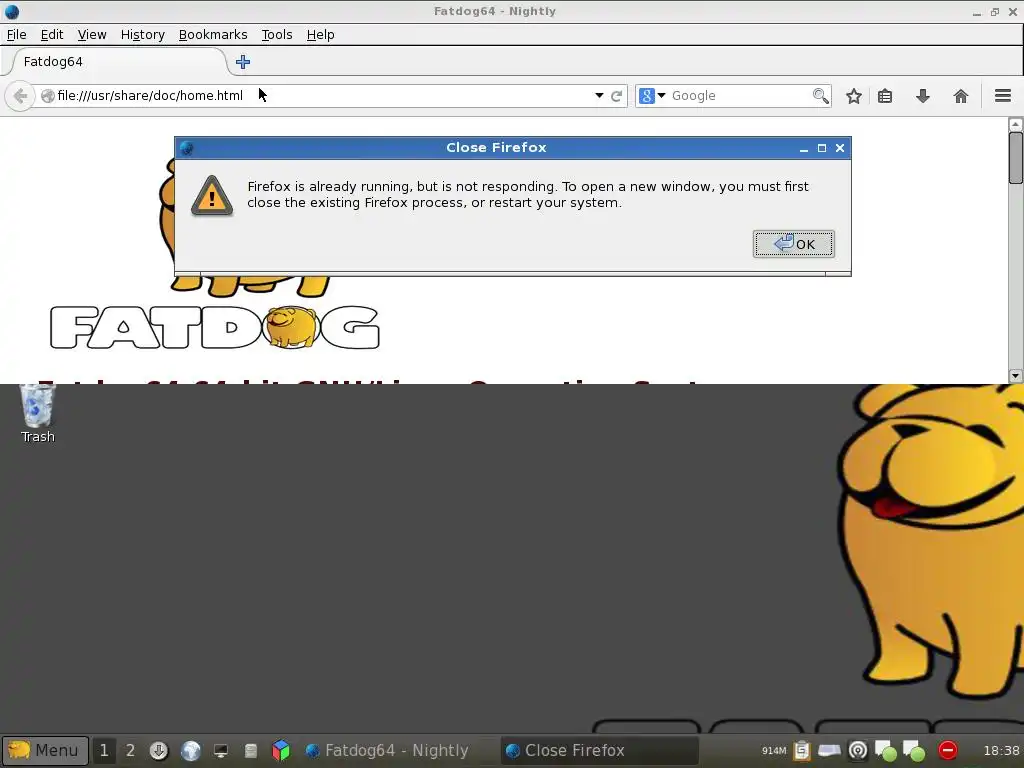Maximize the Close Firefox dialog
This screenshot has height=768, width=1024.
pyautogui.click(x=822, y=148)
